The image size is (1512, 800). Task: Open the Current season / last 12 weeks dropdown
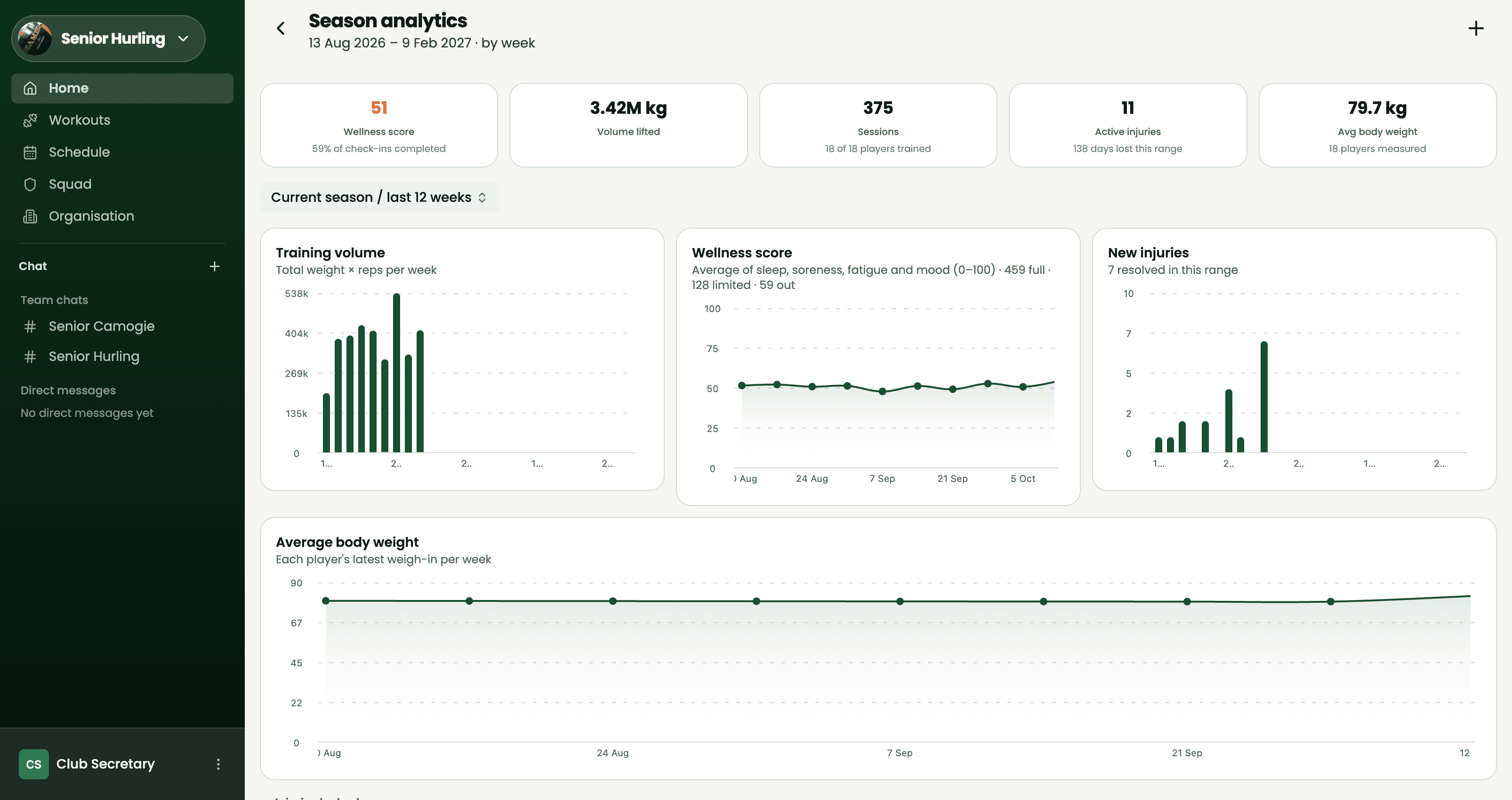click(x=379, y=197)
